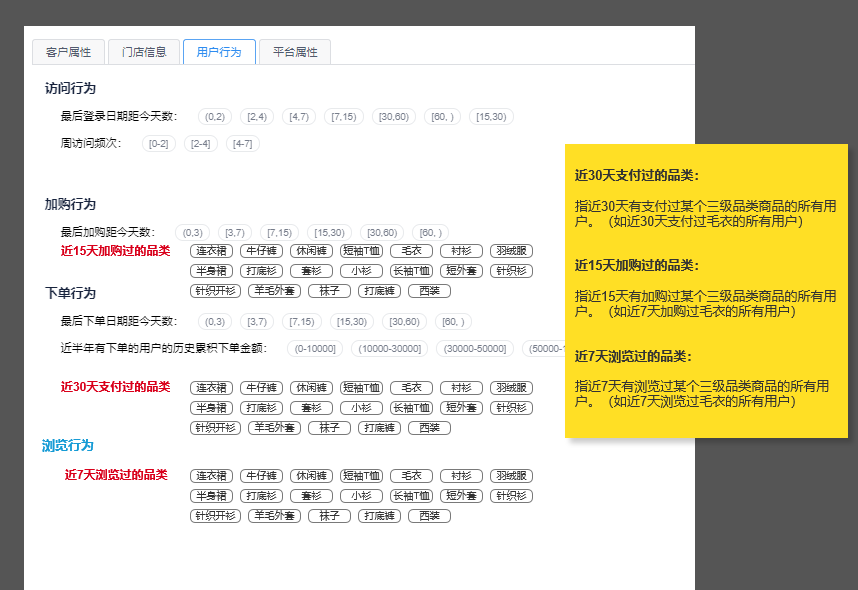Screen dimensions: 858x590
Task: Open the 门店信息 tab
Action: (x=144, y=52)
